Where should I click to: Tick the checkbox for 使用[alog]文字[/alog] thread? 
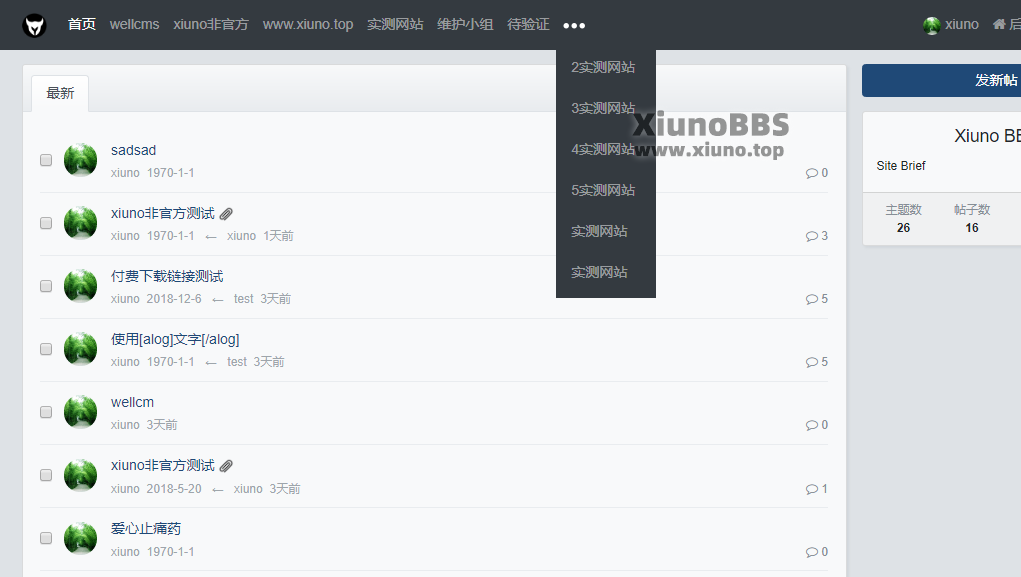pos(46,349)
